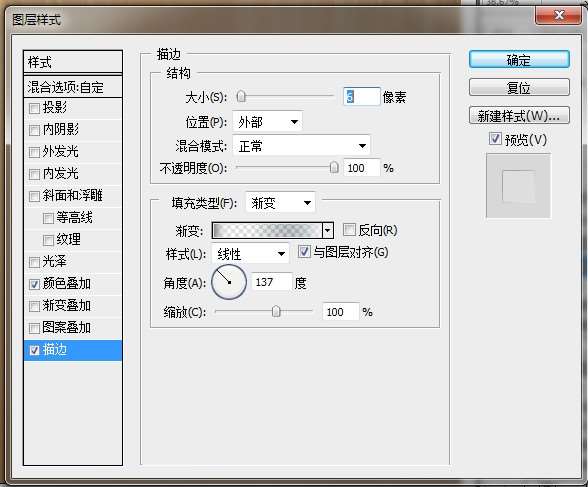
Task: Open the 位置 dropdown showing 外部
Action: 267,122
